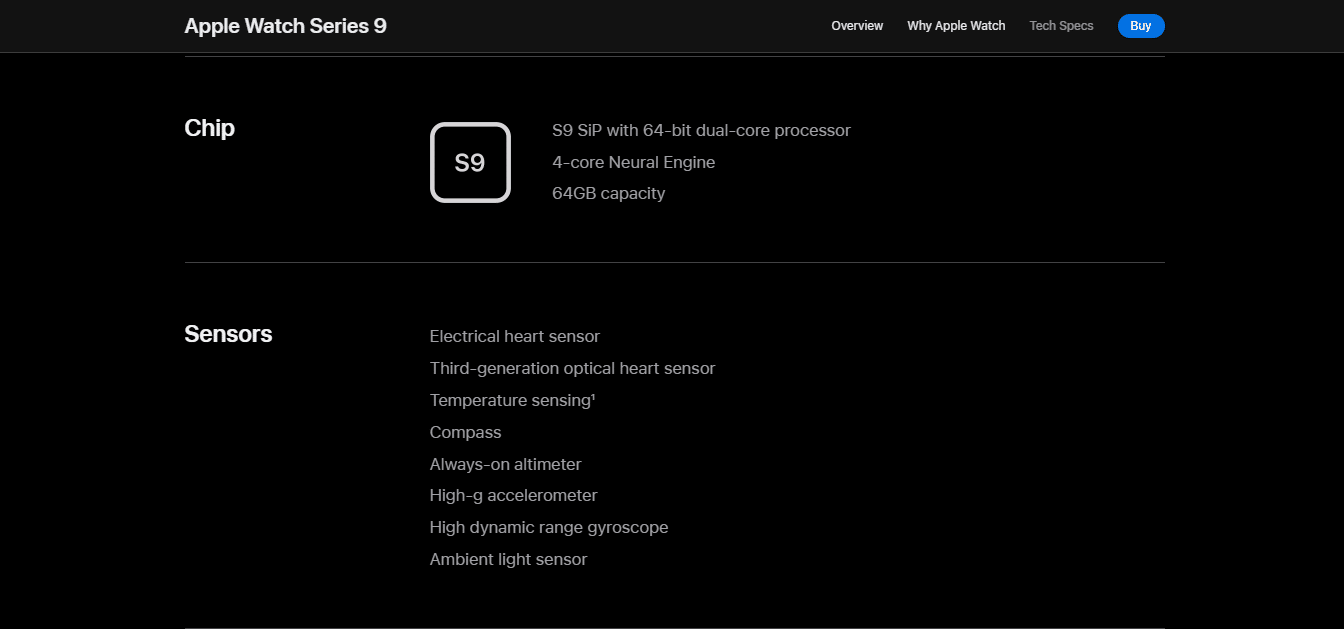Click the Compass sensor entry
Viewport: 1344px width, 629px height.
coord(465,433)
